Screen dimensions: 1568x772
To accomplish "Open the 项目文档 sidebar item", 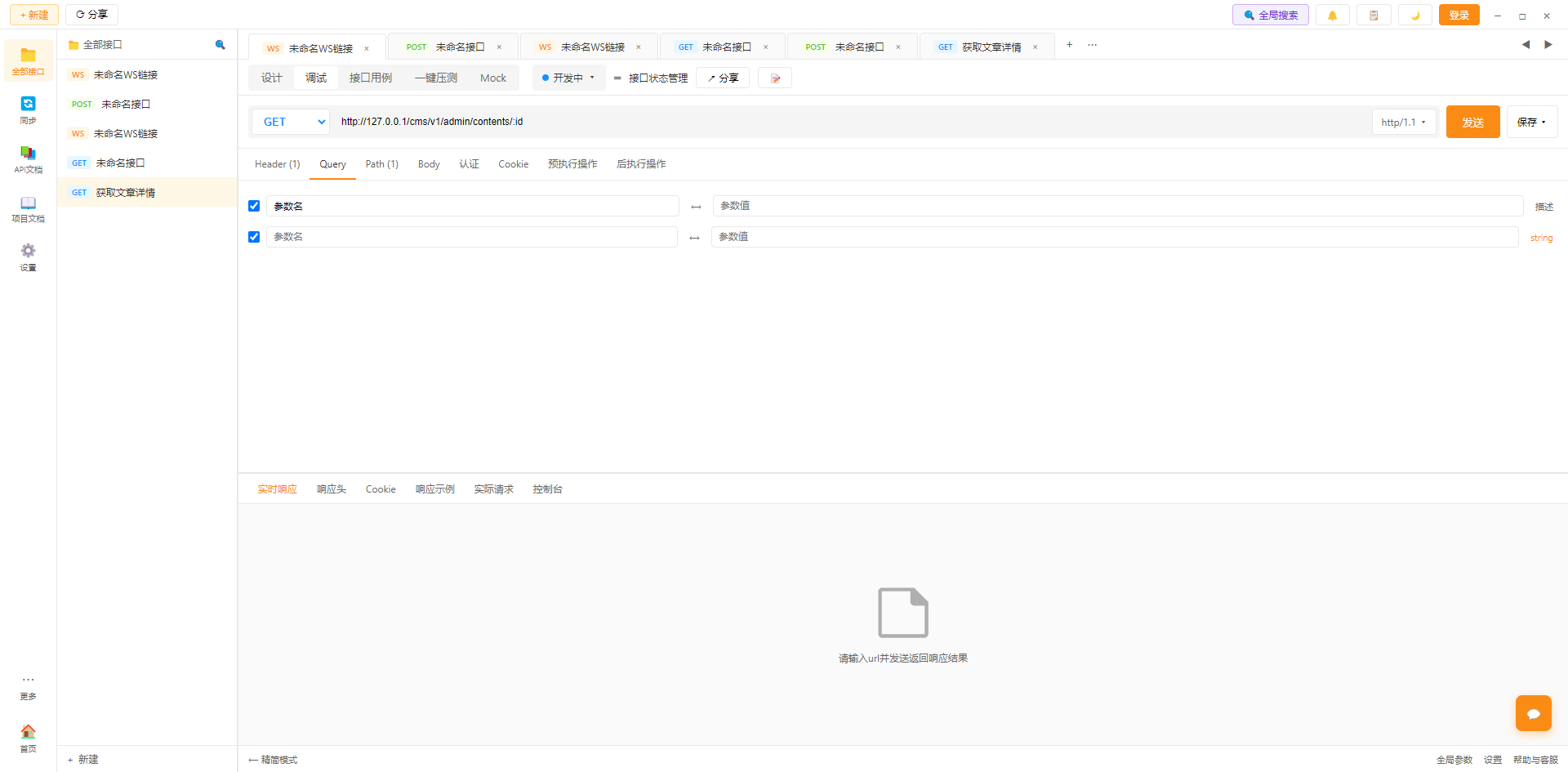I will coord(29,209).
